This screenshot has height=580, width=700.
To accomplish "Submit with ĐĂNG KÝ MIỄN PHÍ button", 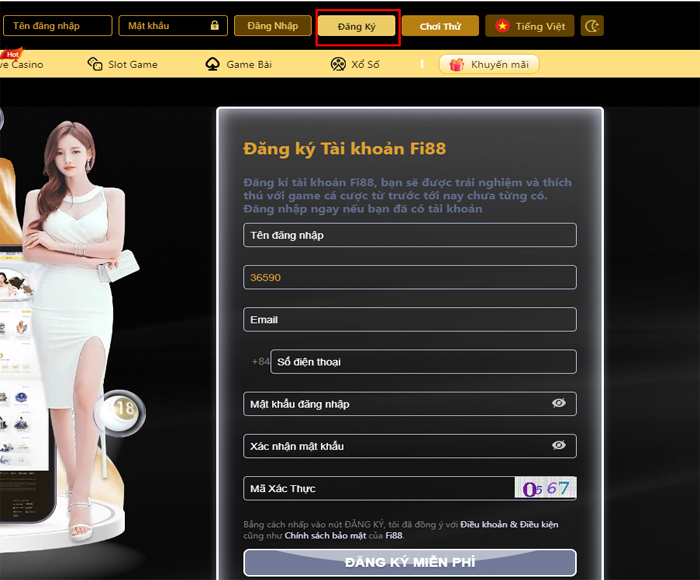I will point(410,562).
